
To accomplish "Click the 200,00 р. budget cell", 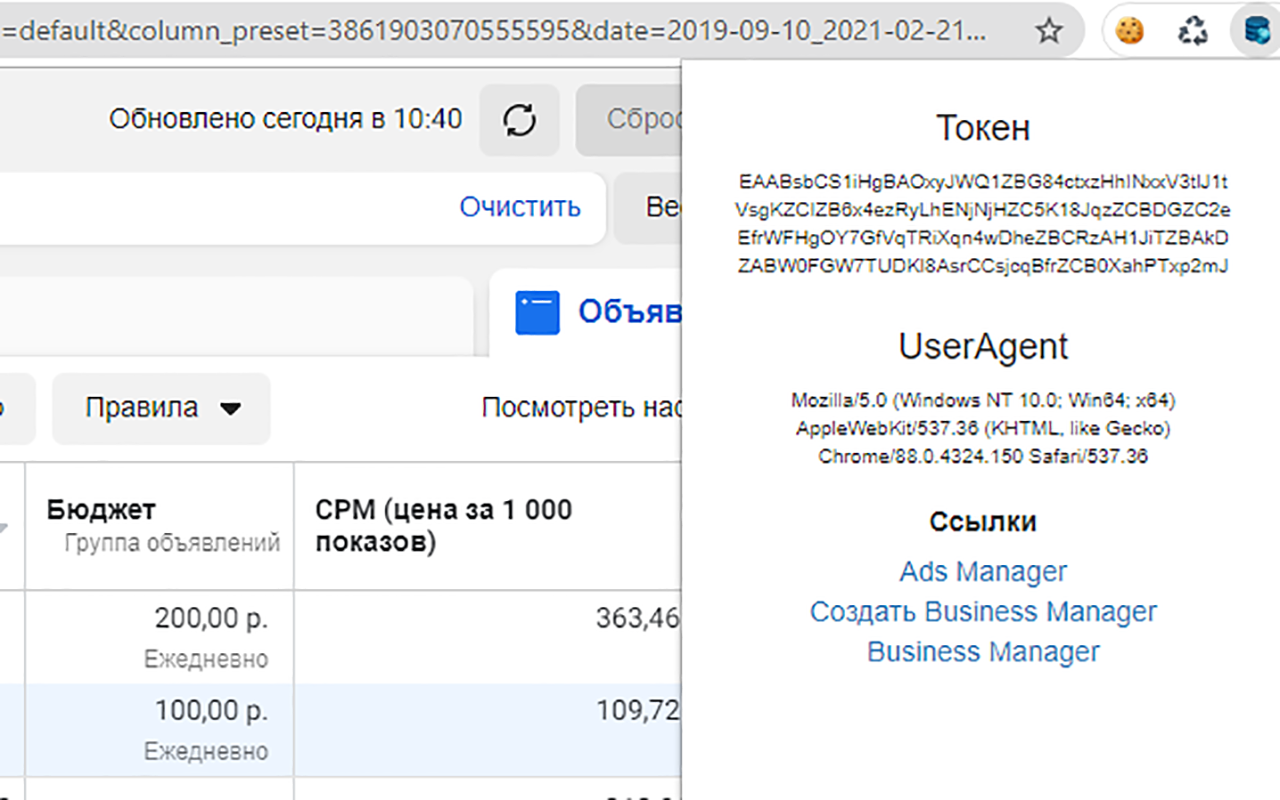I will (x=211, y=618).
